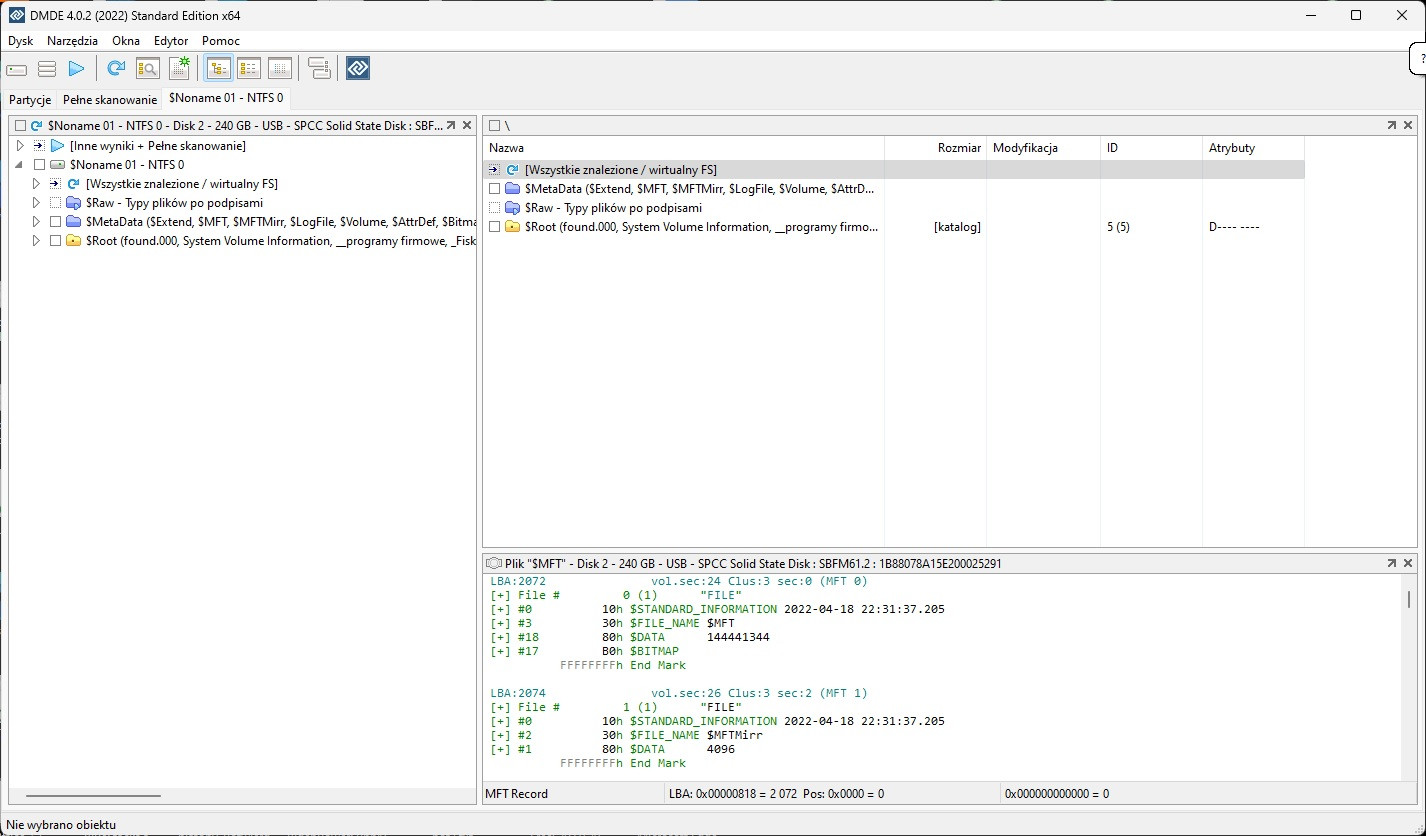
Task: Toggle the checkbox beside $Noname 01 - NTFS 0 in tree
Action: 40,165
